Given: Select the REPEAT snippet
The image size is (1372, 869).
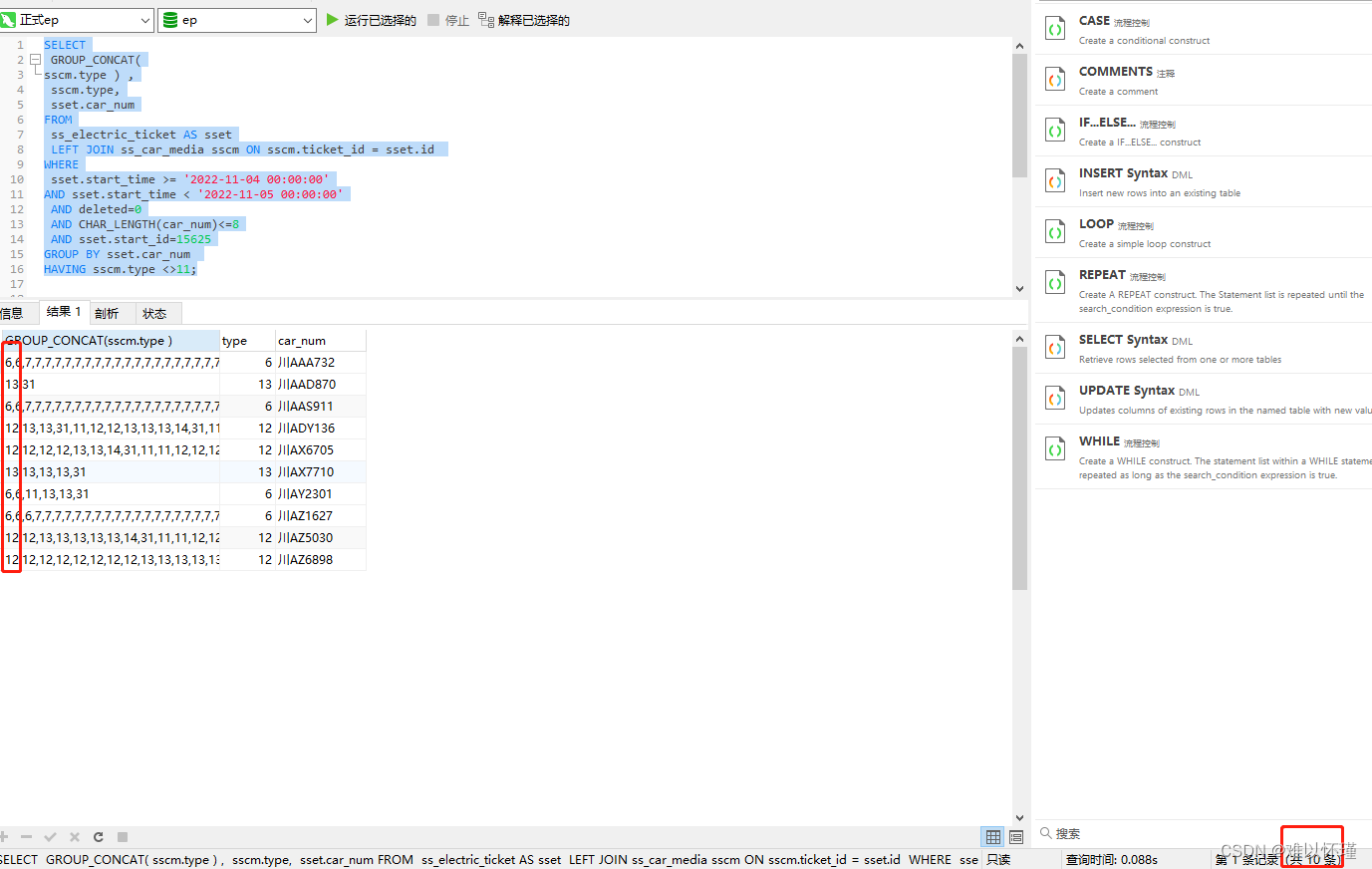Looking at the screenshot, I should click(x=1204, y=290).
